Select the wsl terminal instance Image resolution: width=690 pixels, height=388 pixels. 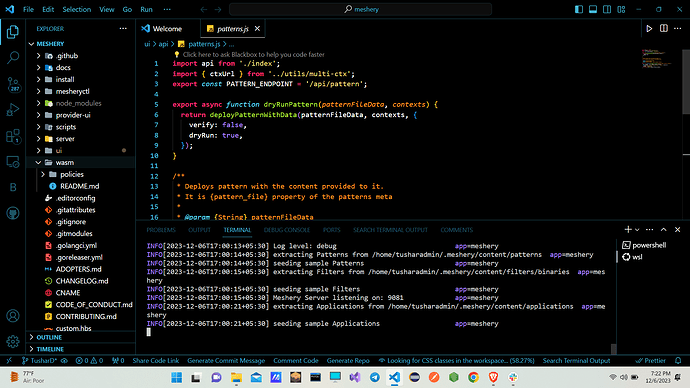(x=632, y=257)
